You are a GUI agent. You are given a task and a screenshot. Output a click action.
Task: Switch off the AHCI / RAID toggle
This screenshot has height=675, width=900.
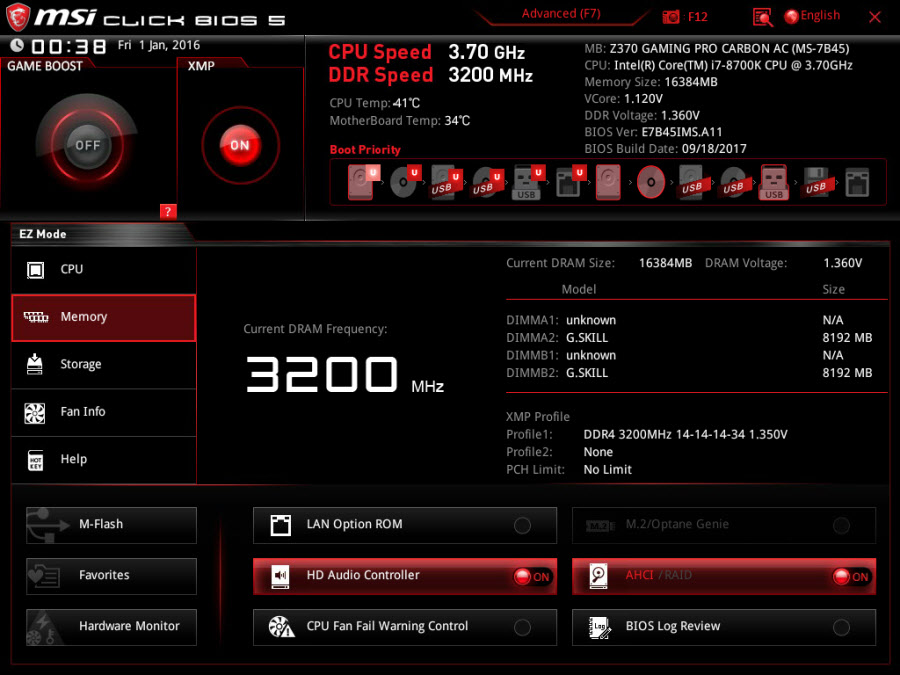pyautogui.click(x=850, y=576)
